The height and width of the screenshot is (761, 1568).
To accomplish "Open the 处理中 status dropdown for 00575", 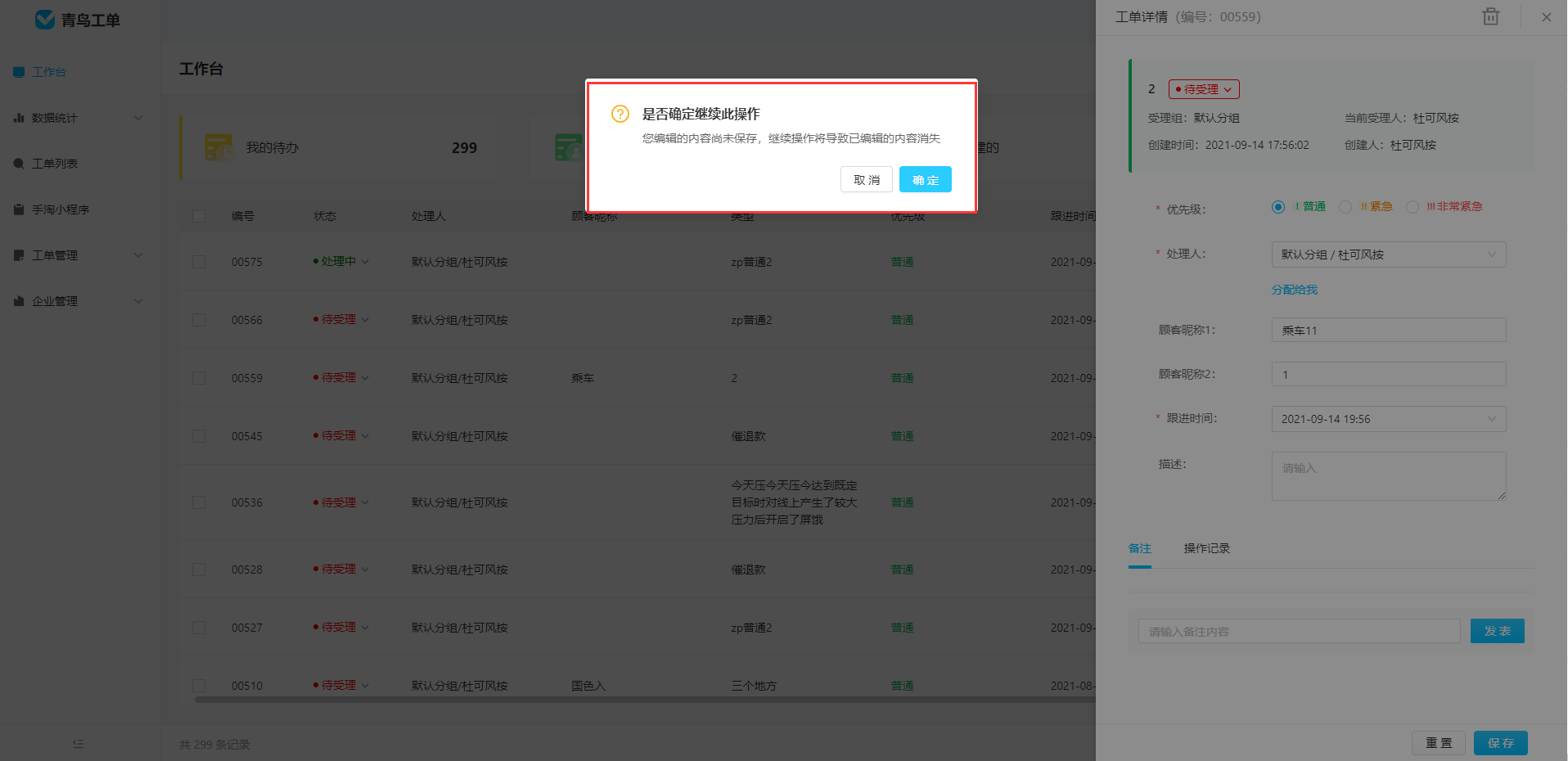I will [341, 262].
